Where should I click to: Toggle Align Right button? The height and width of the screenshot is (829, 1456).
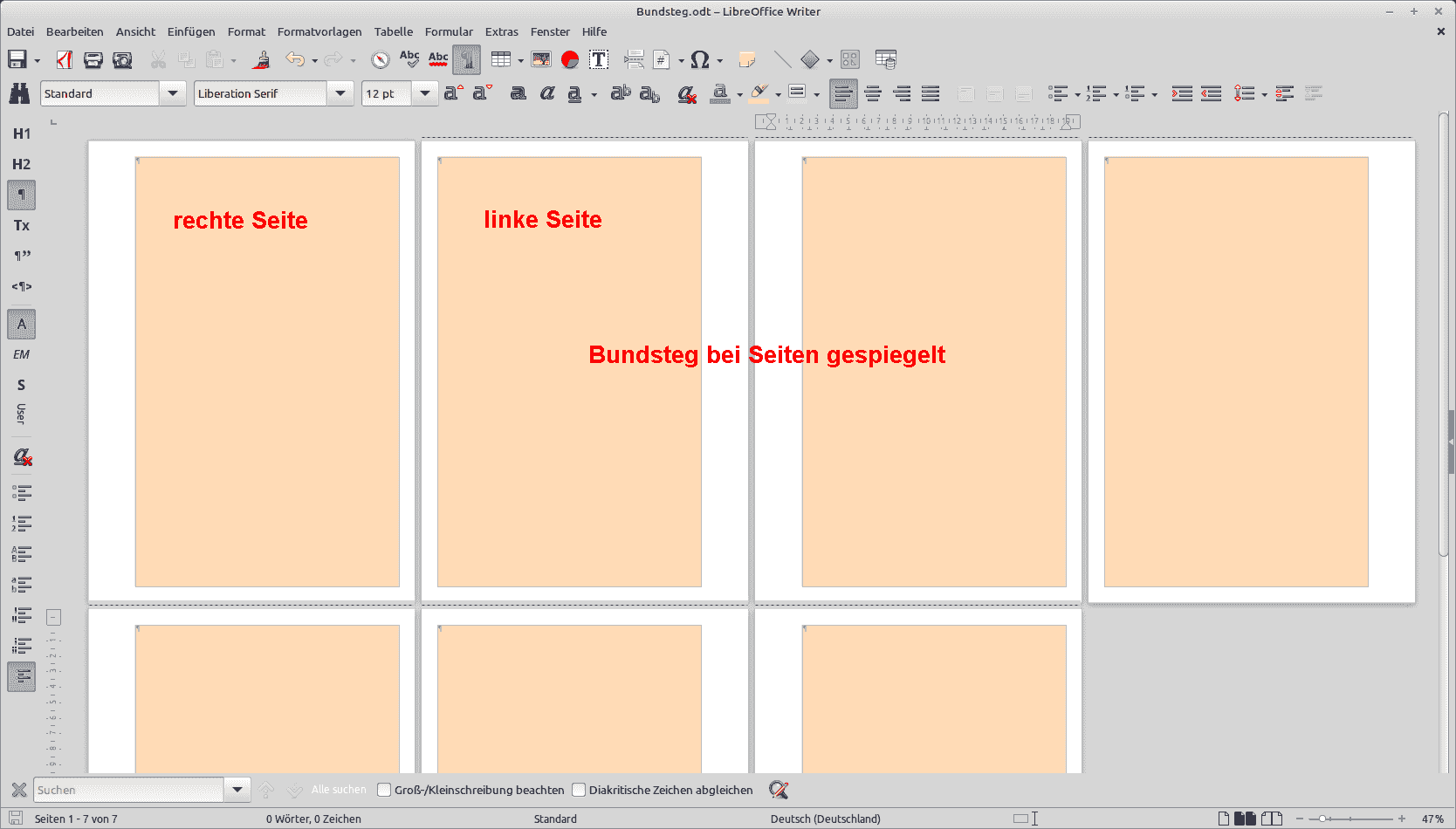pyautogui.click(x=902, y=93)
